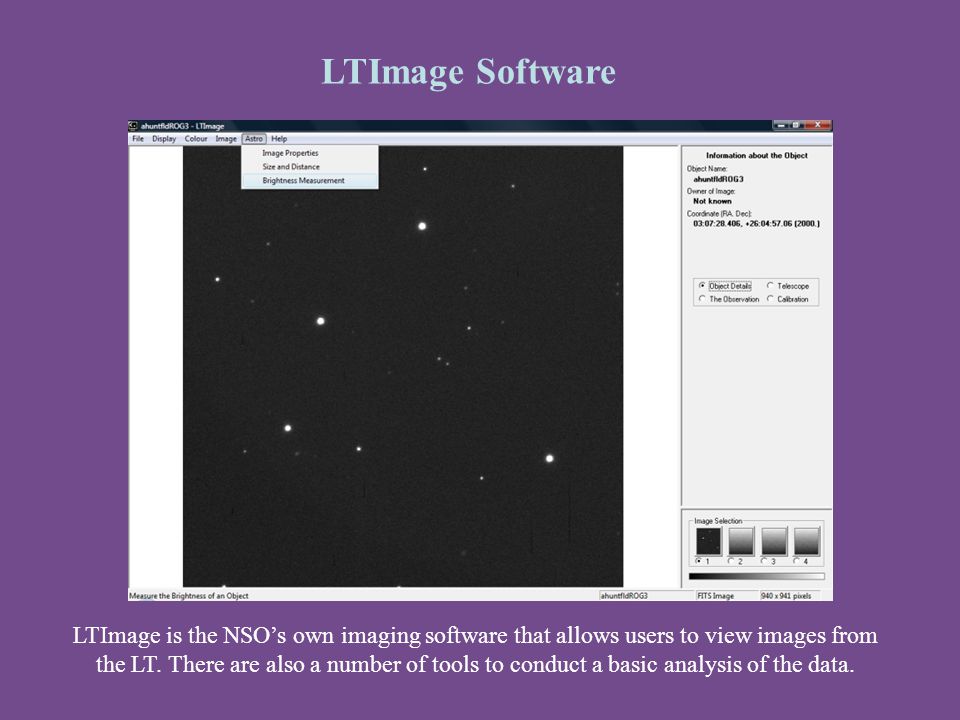Select image 2 radio button

[x=731, y=561]
